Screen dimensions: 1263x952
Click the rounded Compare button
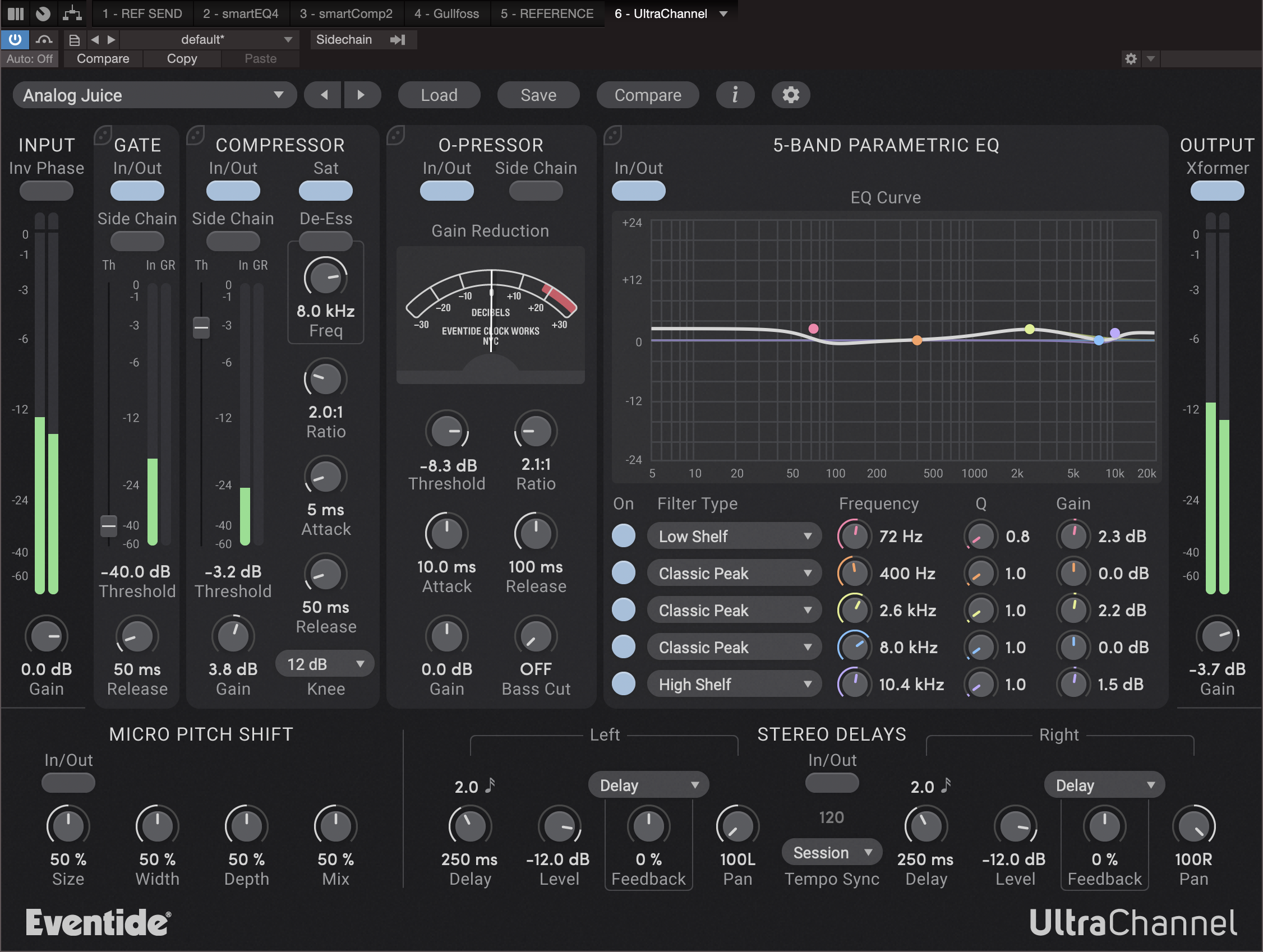point(648,95)
